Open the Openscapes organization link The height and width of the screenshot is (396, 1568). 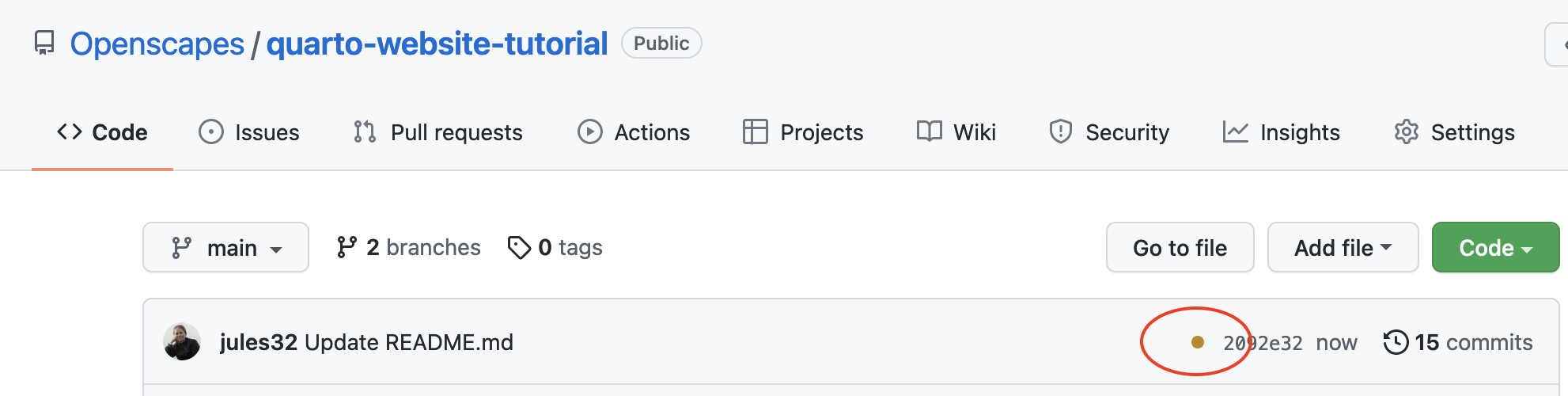pyautogui.click(x=157, y=44)
